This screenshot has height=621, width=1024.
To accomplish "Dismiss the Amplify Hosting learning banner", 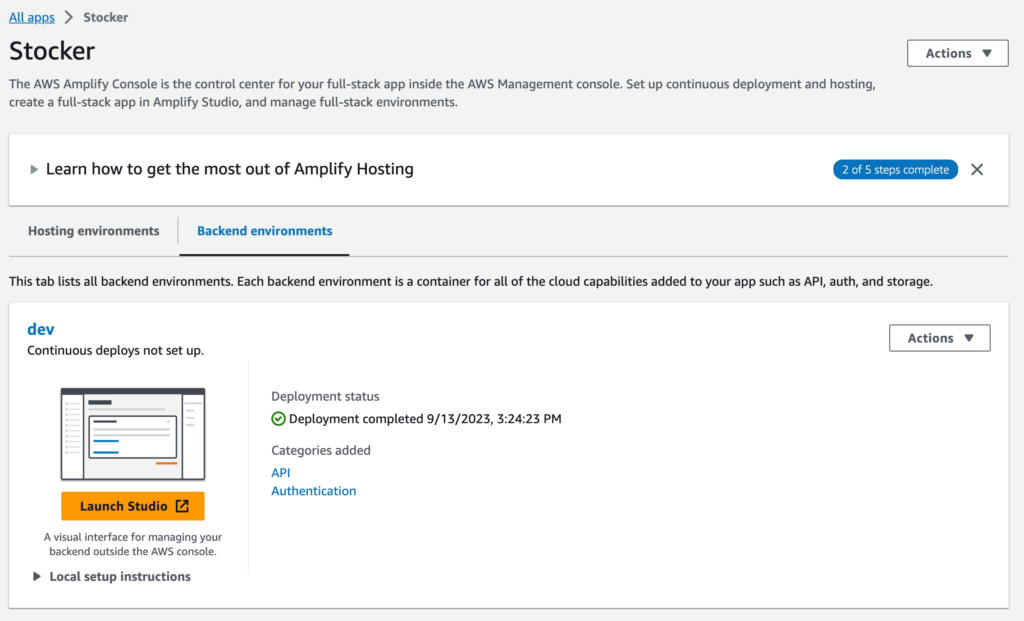I will coord(977,170).
